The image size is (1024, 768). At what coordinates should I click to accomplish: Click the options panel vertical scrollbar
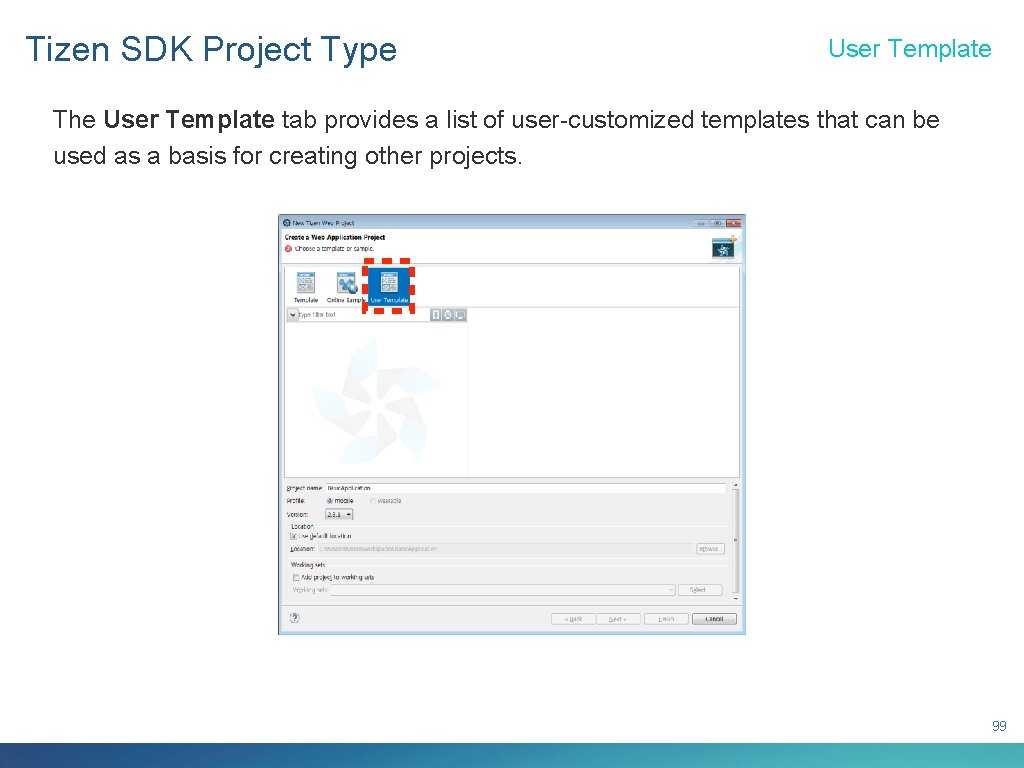pos(735,541)
